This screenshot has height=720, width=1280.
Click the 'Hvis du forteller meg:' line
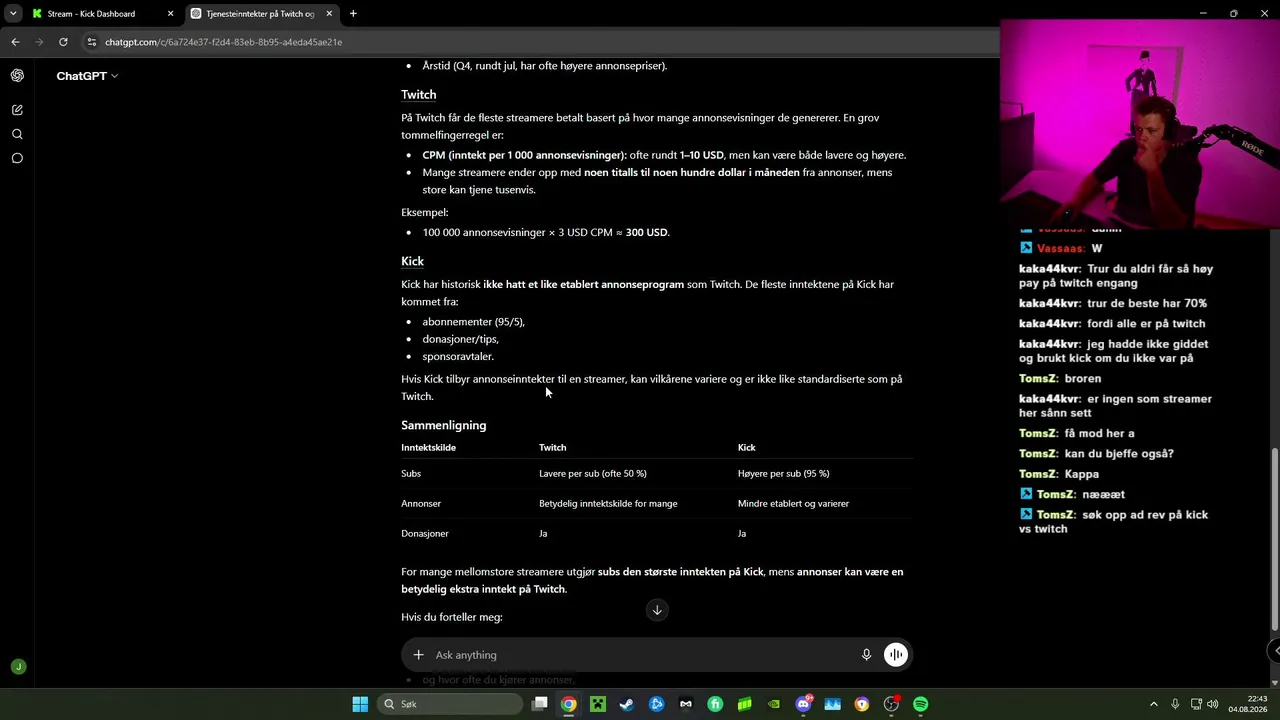click(x=452, y=617)
